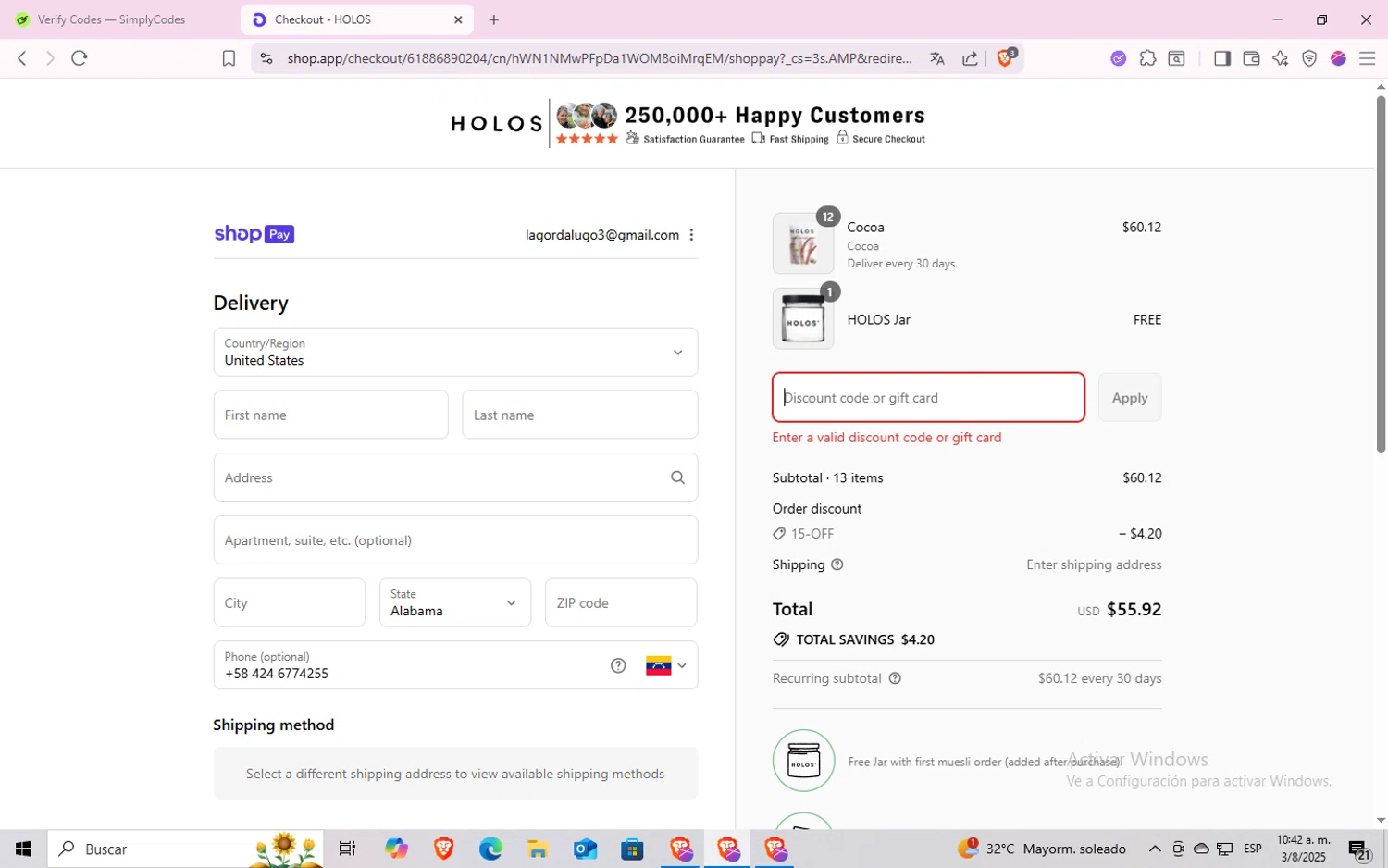
Task: Click the ZIP code field
Action: 621,602
